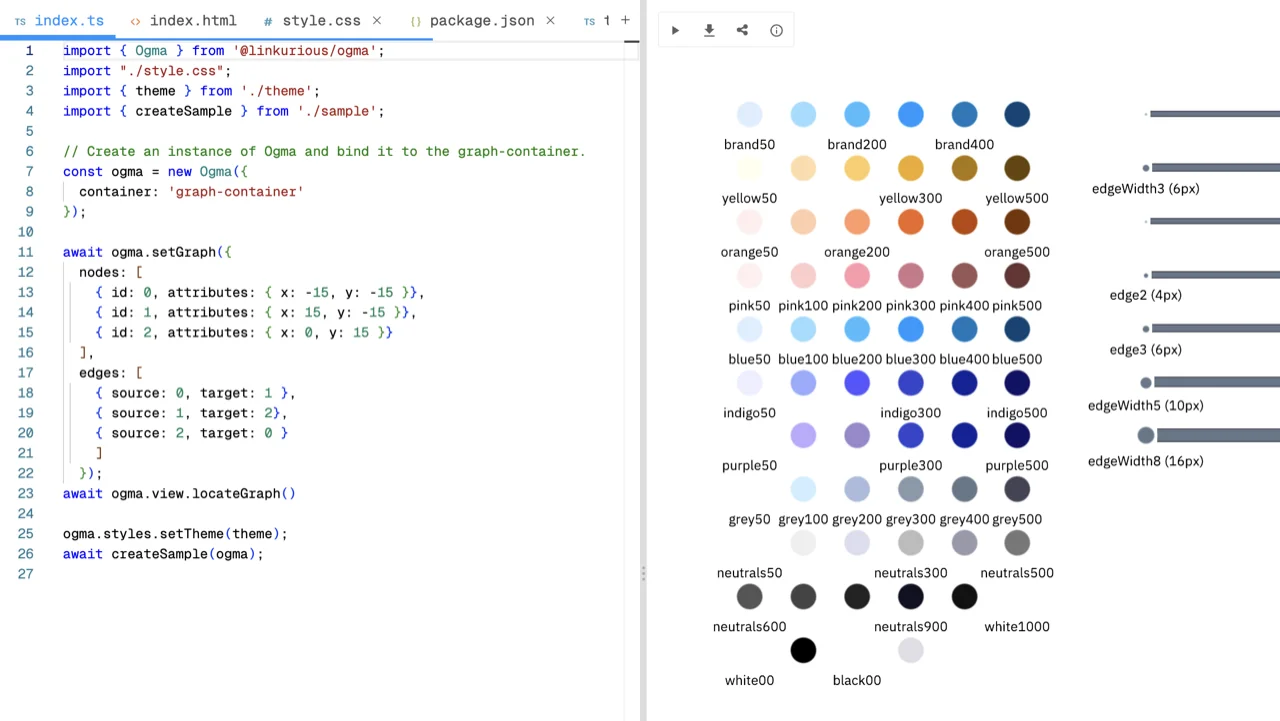Click the editor's vertical scrollbar
Screen dimensions: 1280x721
click(631, 380)
